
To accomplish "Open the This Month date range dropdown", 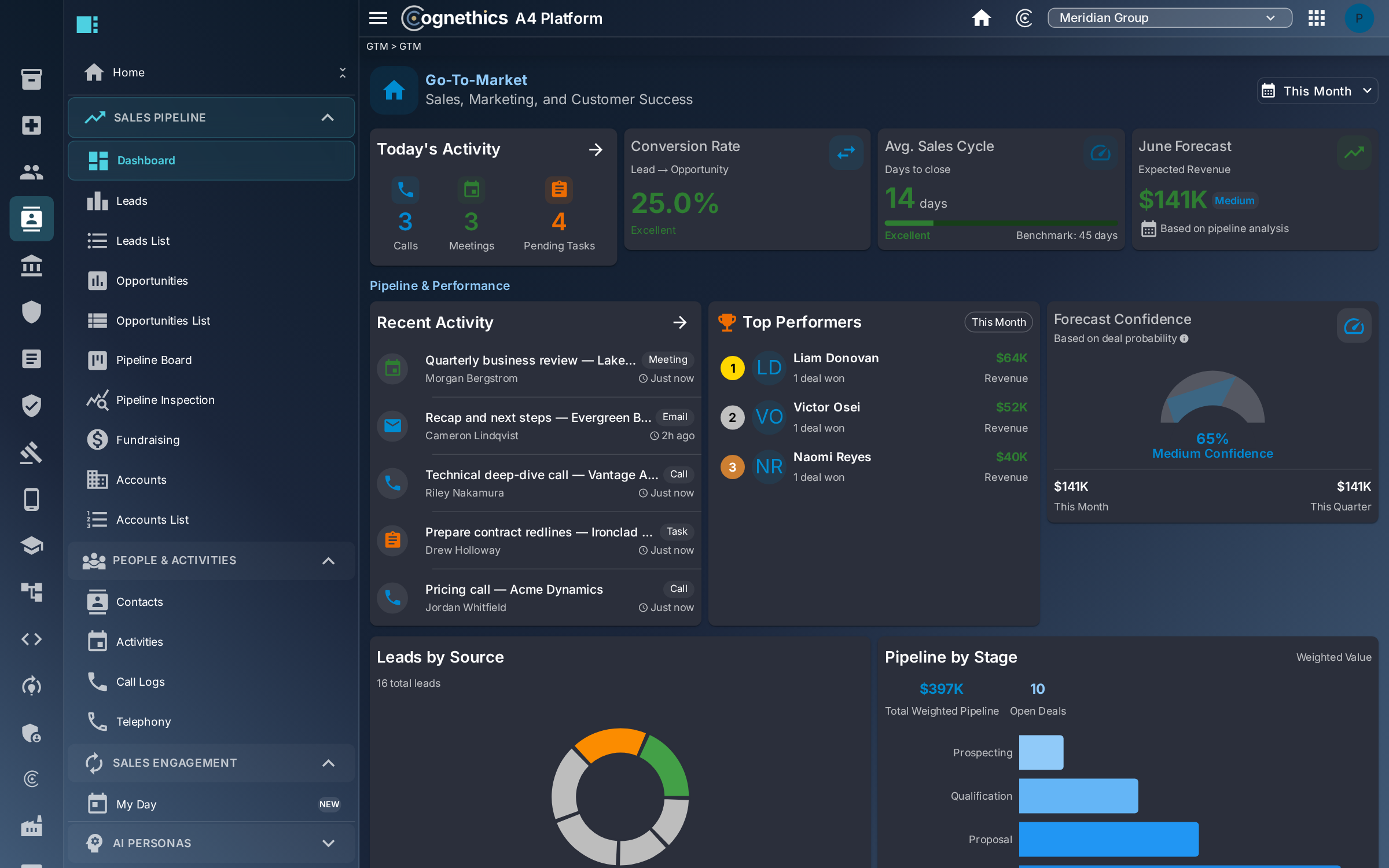I will coord(1317,91).
